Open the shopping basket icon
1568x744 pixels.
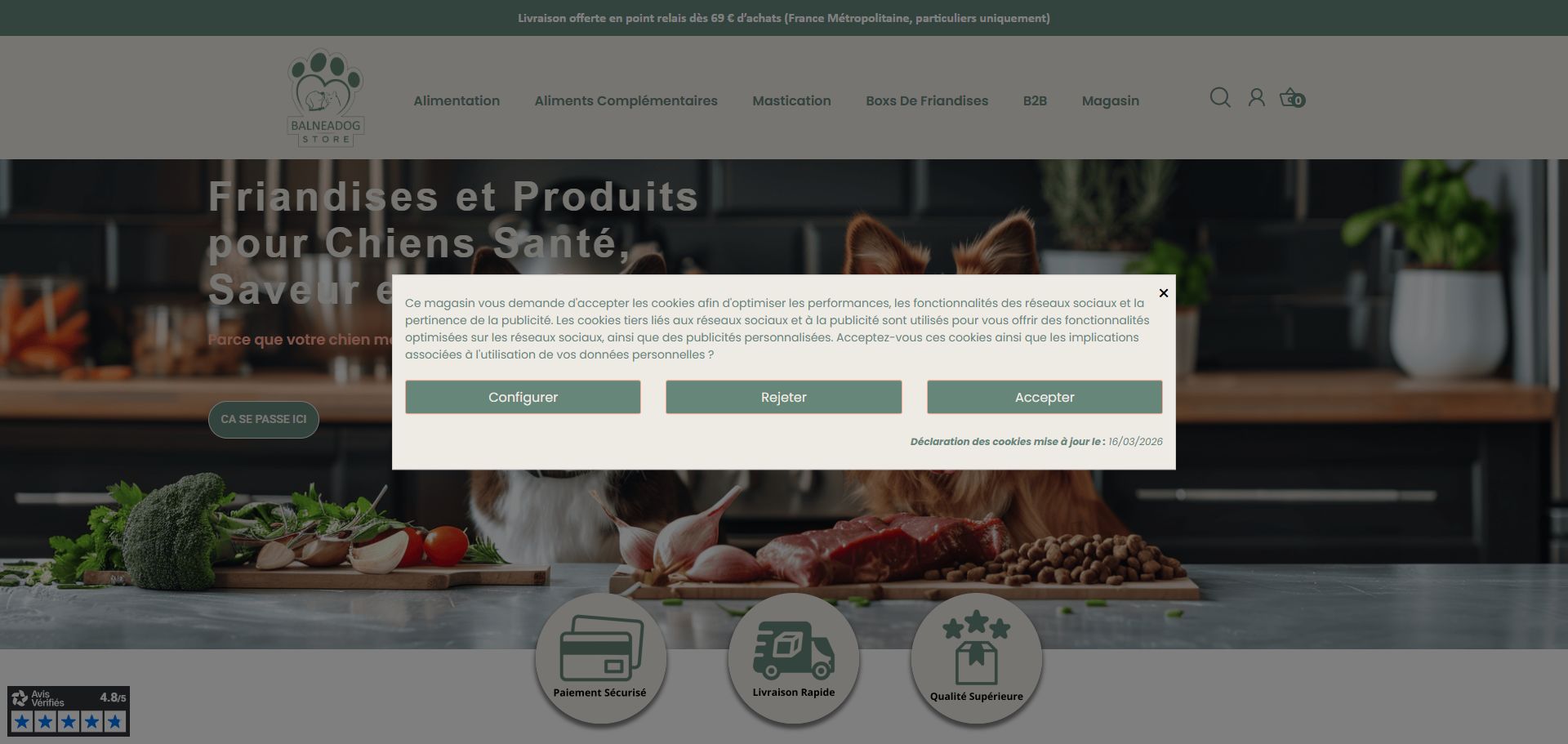(x=1292, y=98)
